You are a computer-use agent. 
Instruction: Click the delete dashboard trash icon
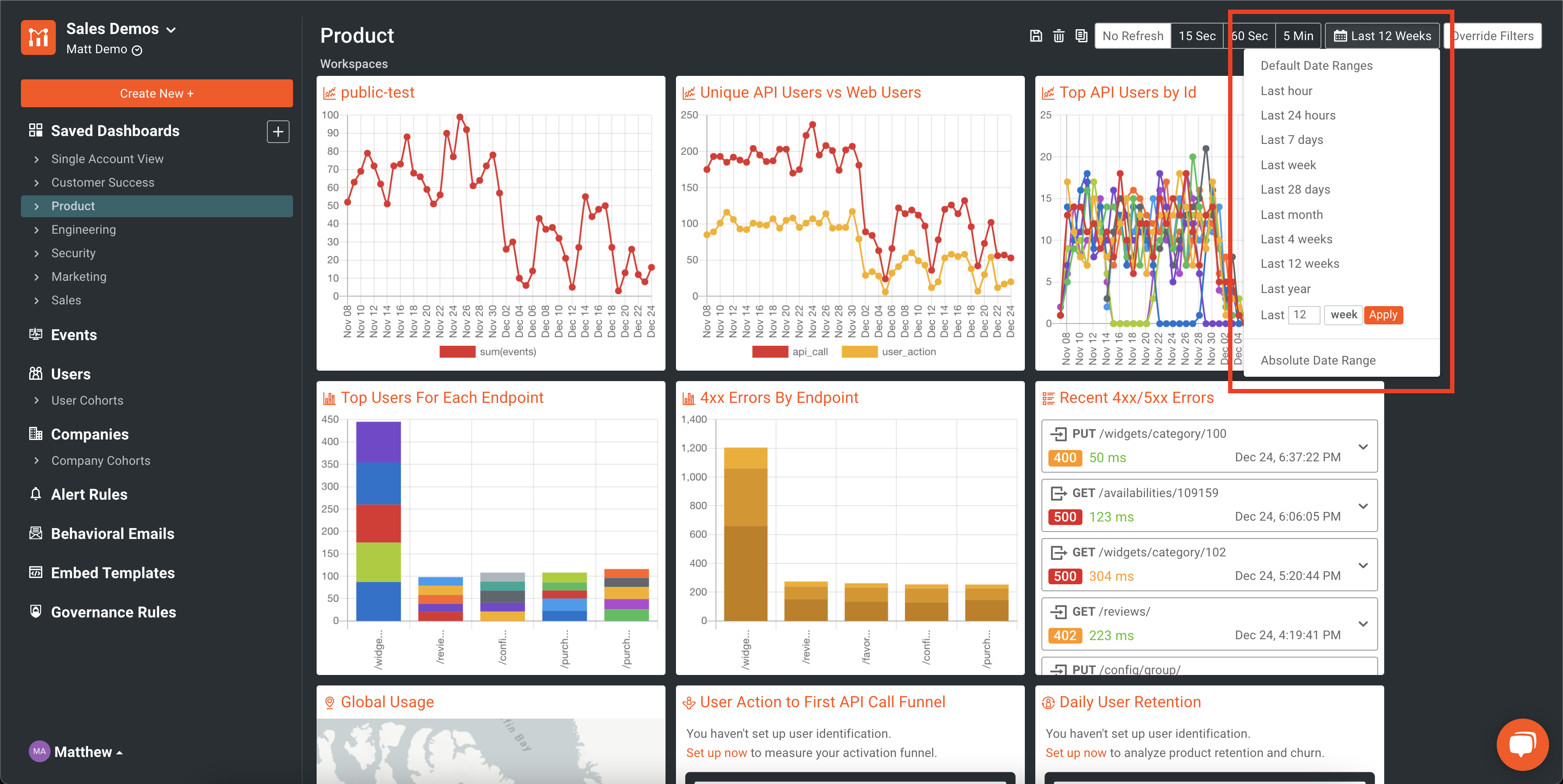[1059, 35]
